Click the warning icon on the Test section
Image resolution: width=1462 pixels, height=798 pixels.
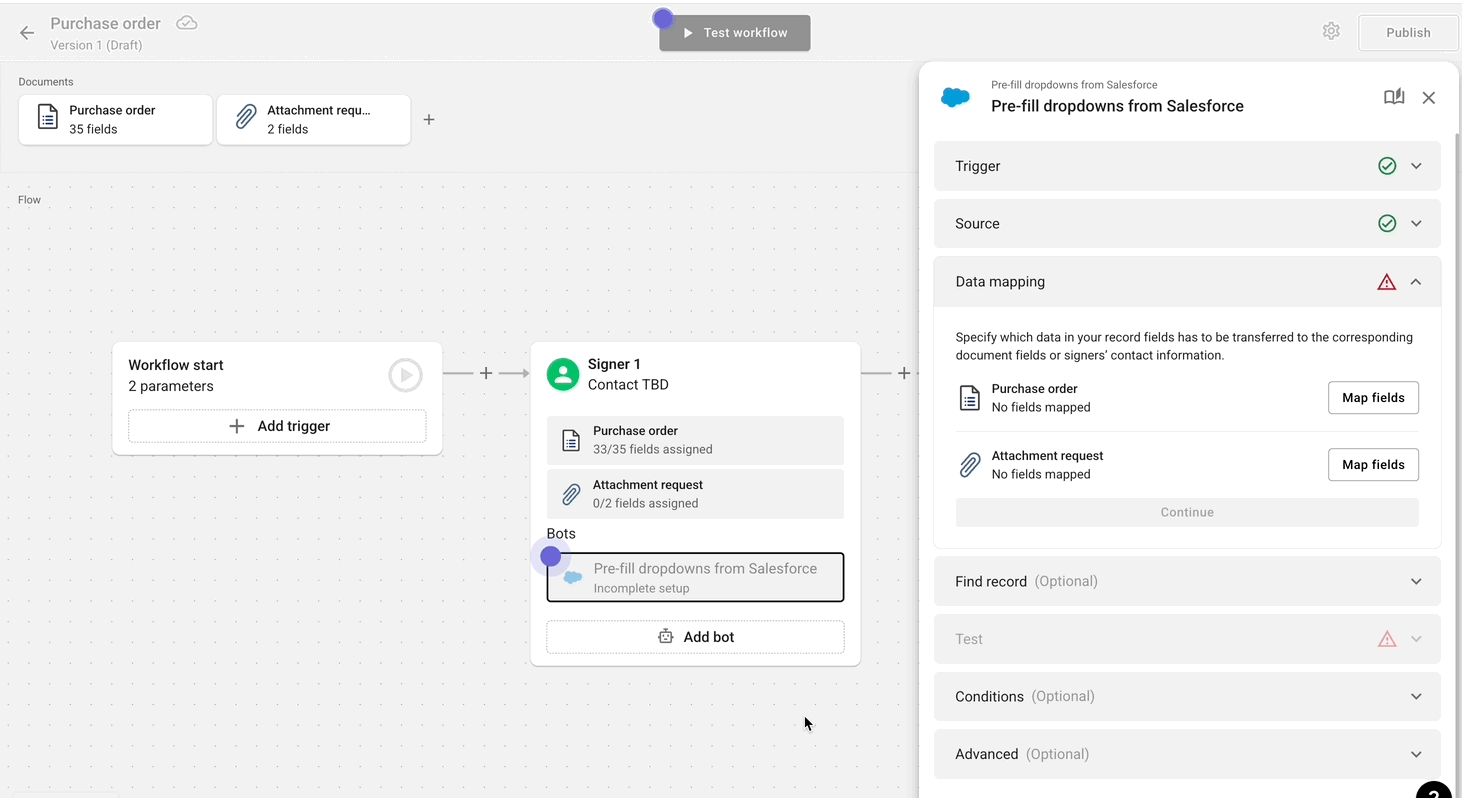point(1386,638)
